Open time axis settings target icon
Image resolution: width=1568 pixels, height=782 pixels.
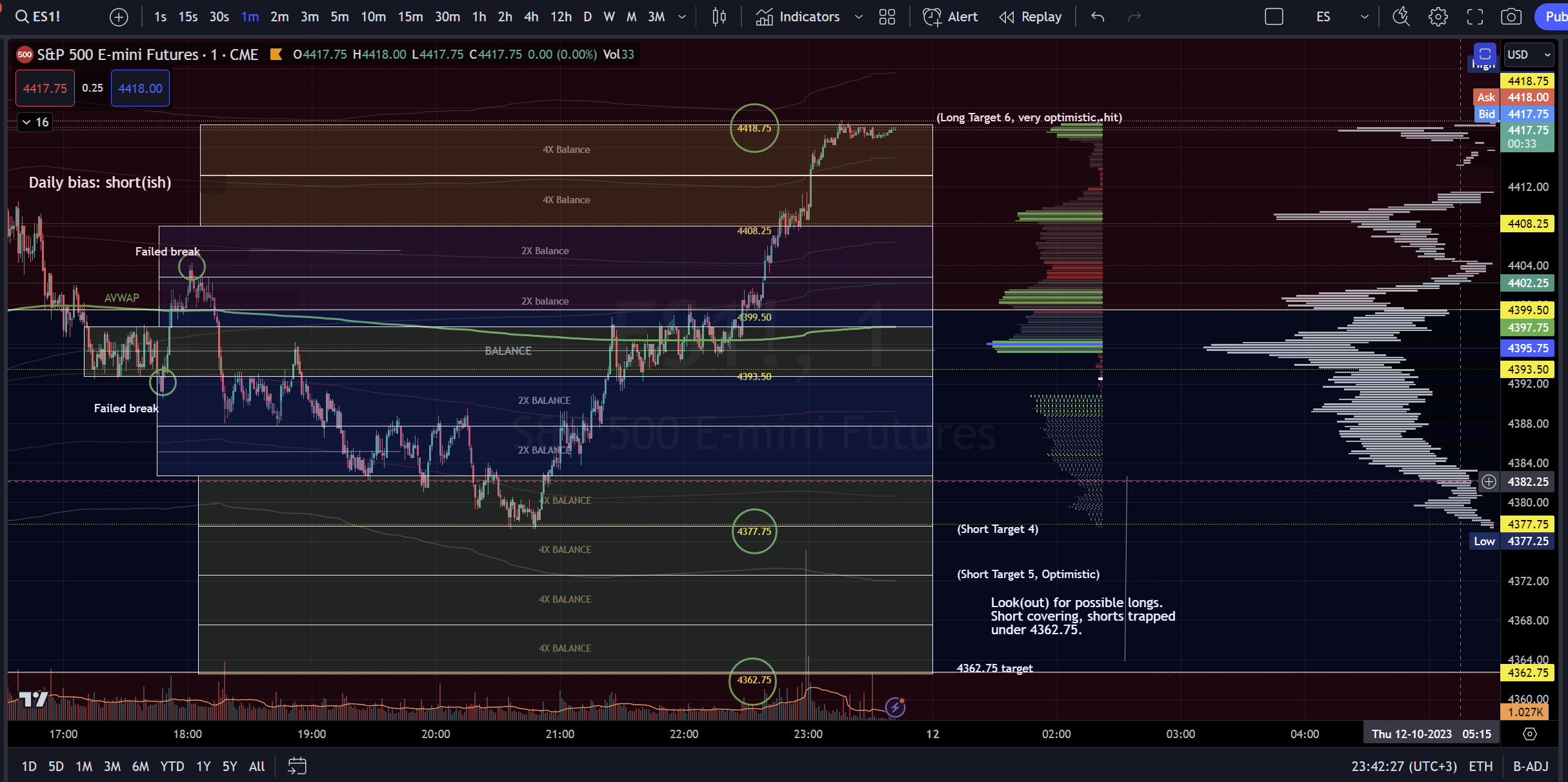[x=1530, y=734]
